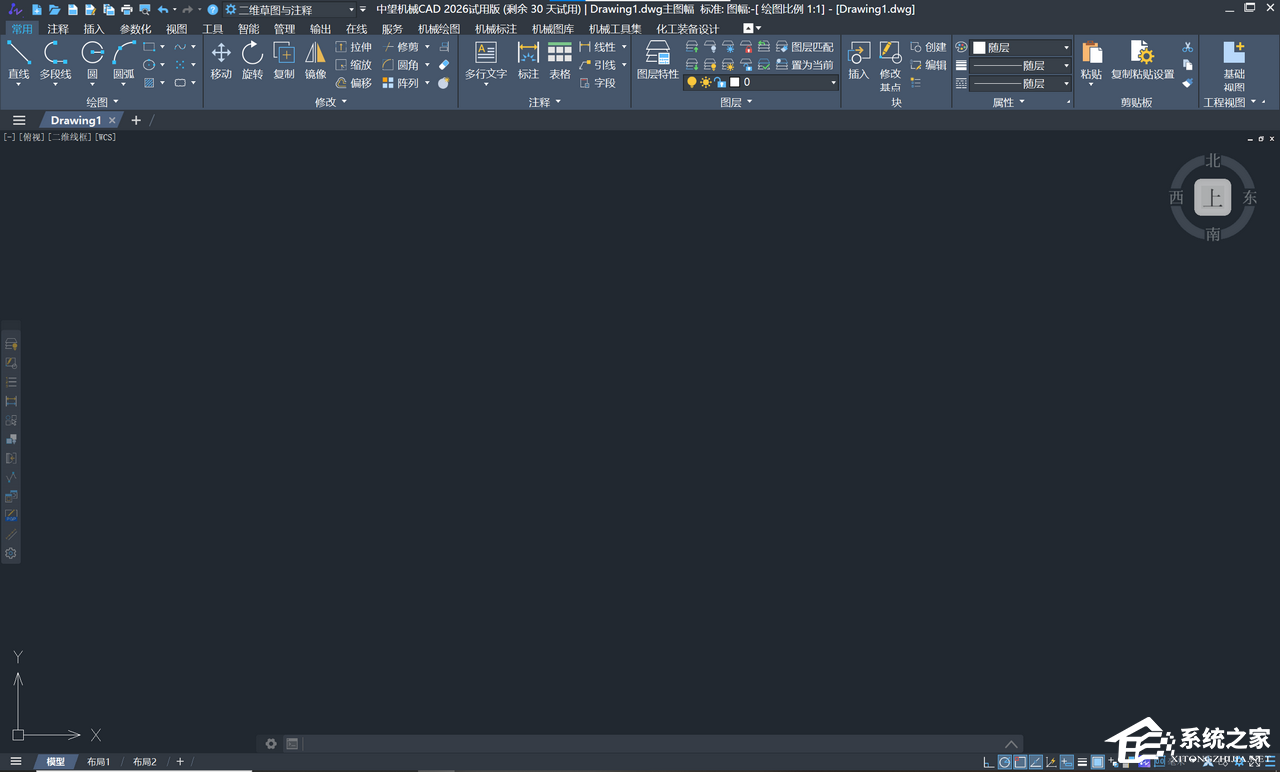
Task: Select the 修剪 trim tool
Action: (x=401, y=47)
